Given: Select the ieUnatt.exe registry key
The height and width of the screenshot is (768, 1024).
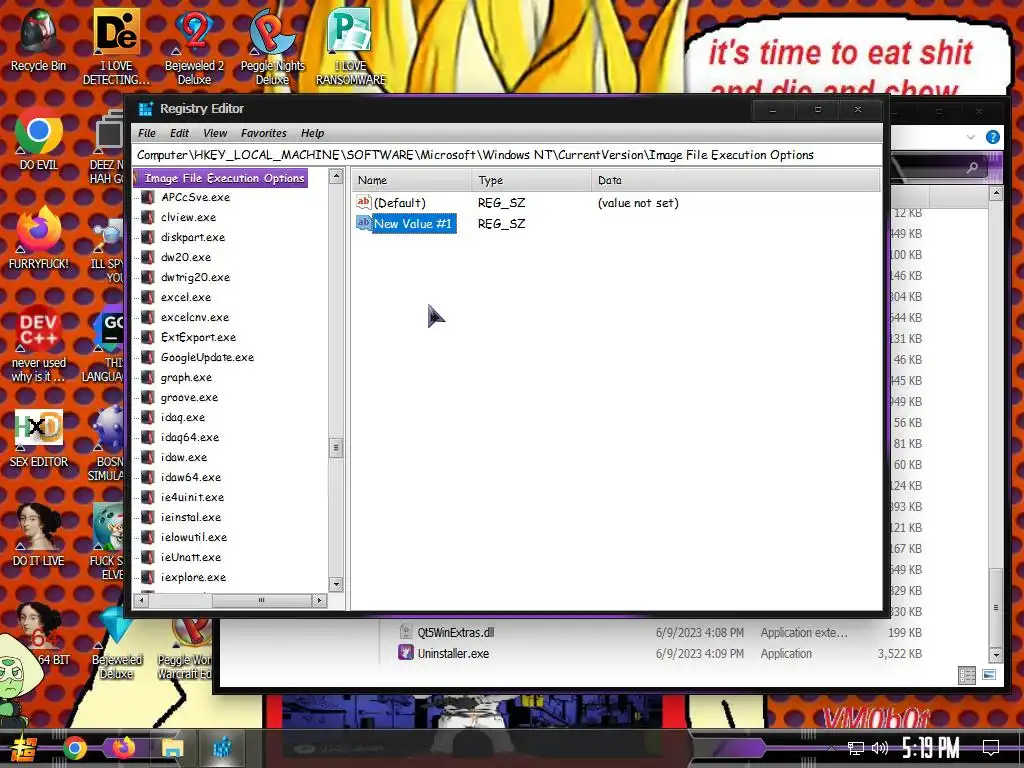Looking at the screenshot, I should pyautogui.click(x=191, y=557).
